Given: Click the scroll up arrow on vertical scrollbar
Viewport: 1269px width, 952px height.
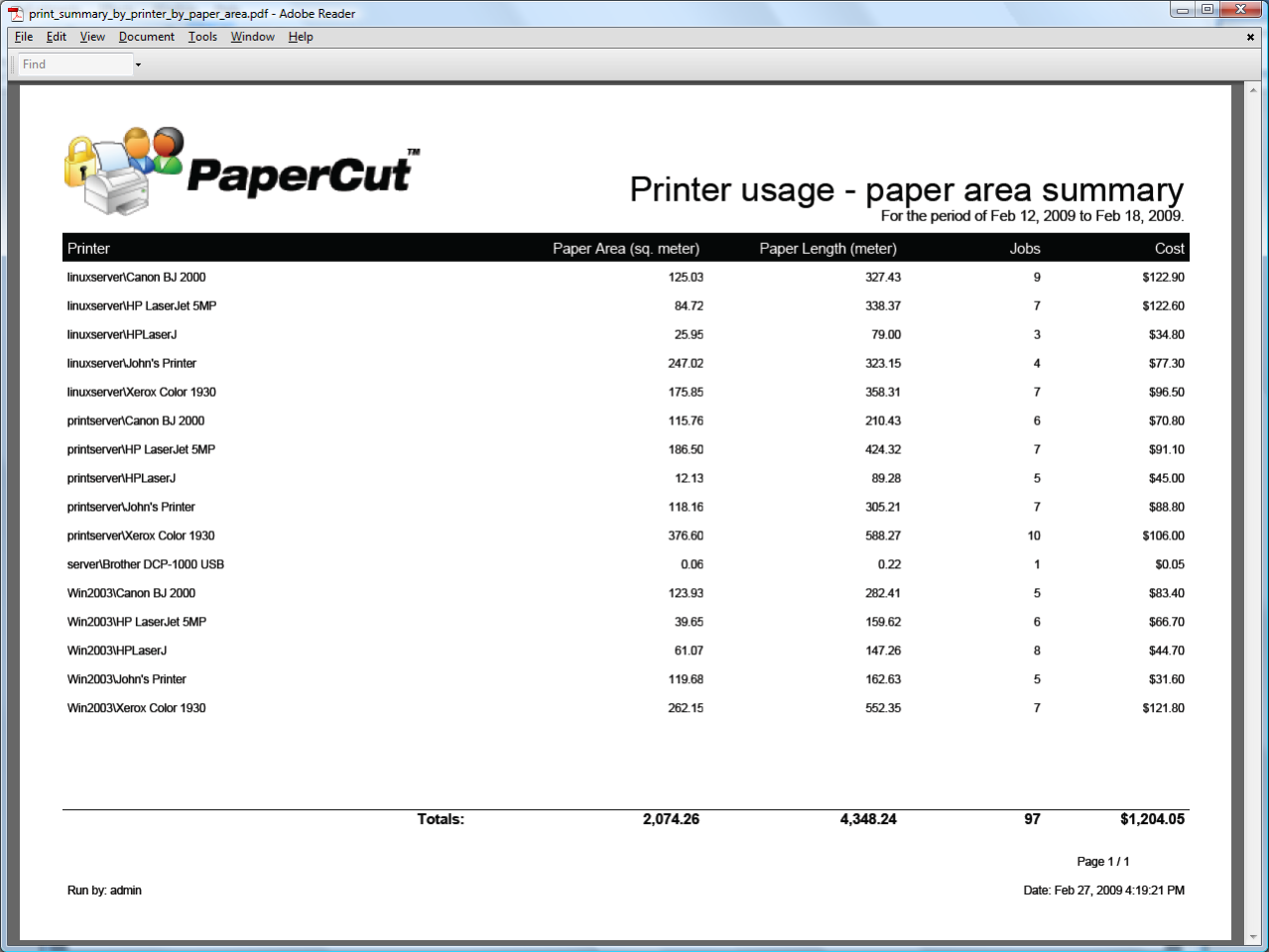Looking at the screenshot, I should tap(1252, 91).
